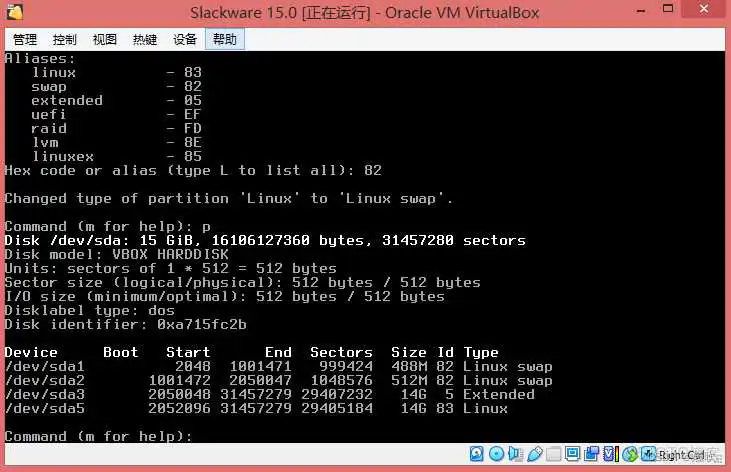The image size is (731, 472).
Task: Click the VirtualBox window title bar icon
Action: pyautogui.click(x=14, y=12)
